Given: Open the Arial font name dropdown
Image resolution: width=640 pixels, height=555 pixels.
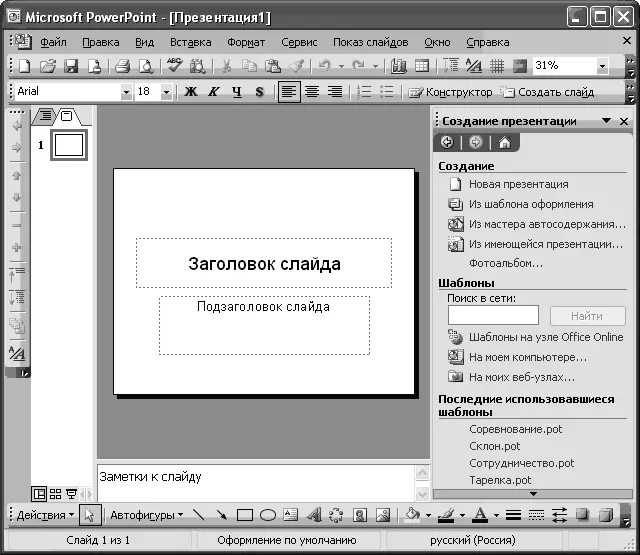Looking at the screenshot, I should click(126, 92).
